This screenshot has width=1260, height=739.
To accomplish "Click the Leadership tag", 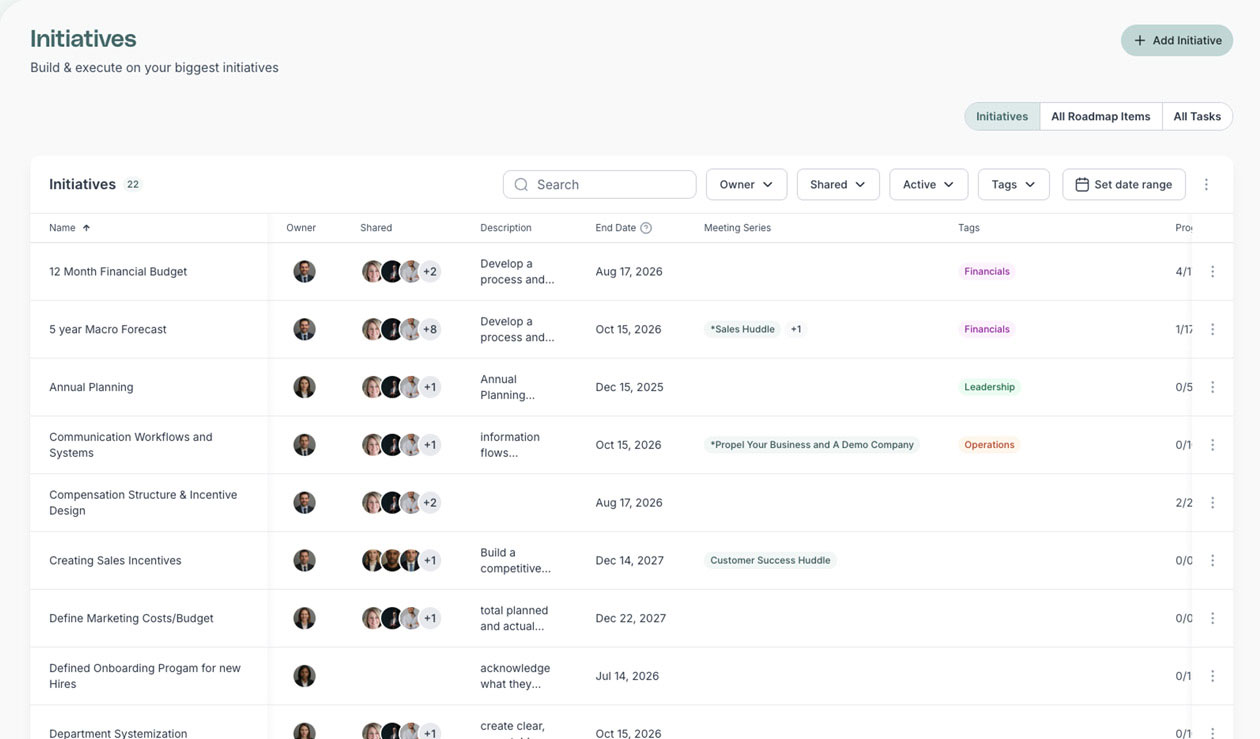I will [x=989, y=387].
